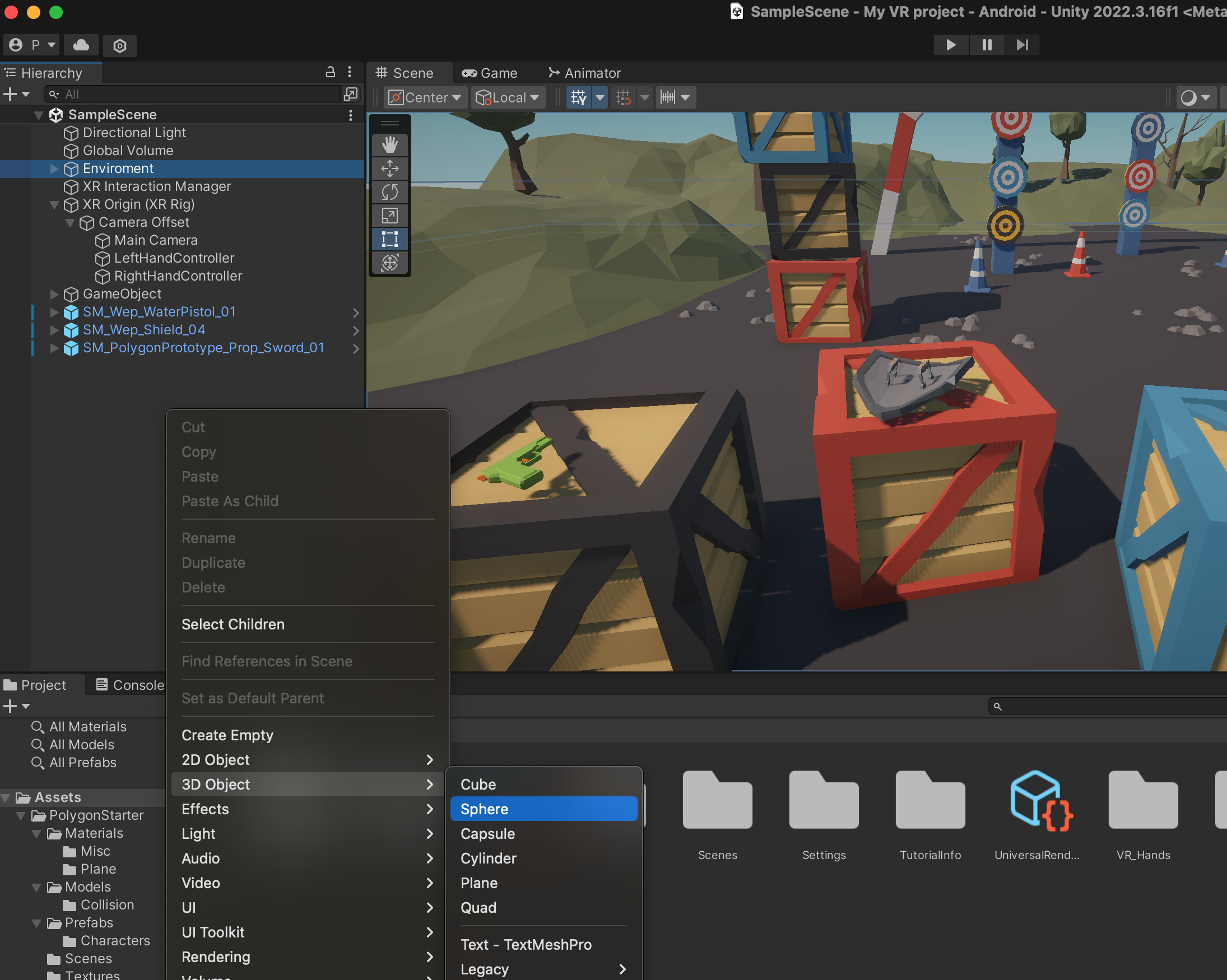
Task: Select the Scale tool
Action: point(389,216)
